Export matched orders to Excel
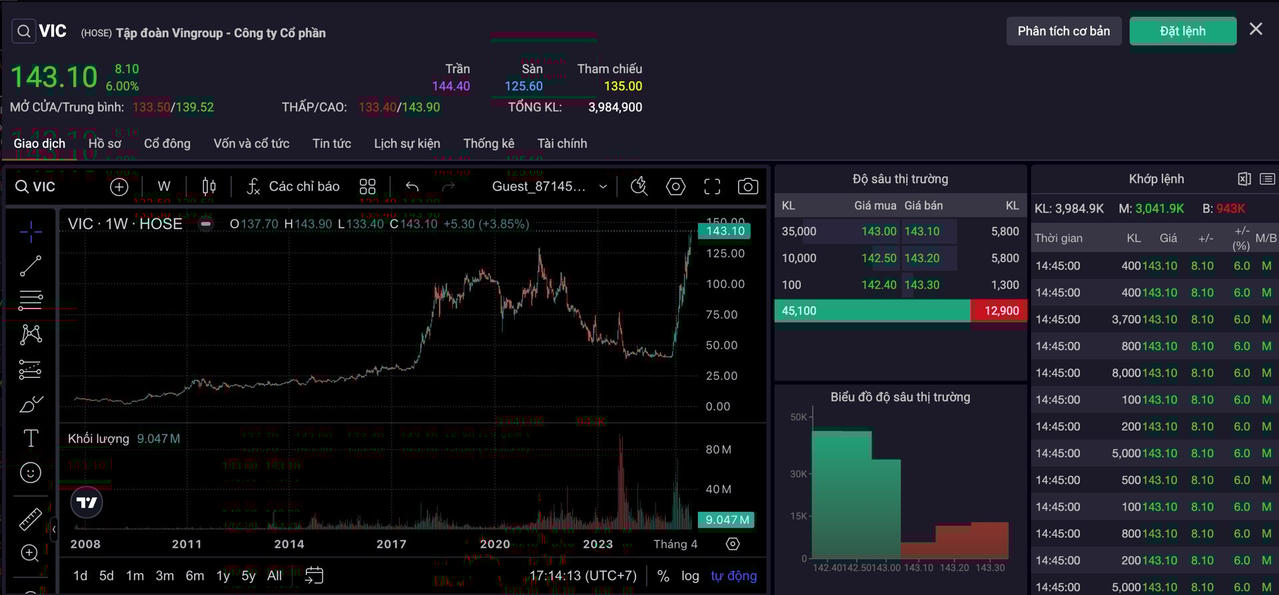The height and width of the screenshot is (595, 1279). (x=1244, y=179)
